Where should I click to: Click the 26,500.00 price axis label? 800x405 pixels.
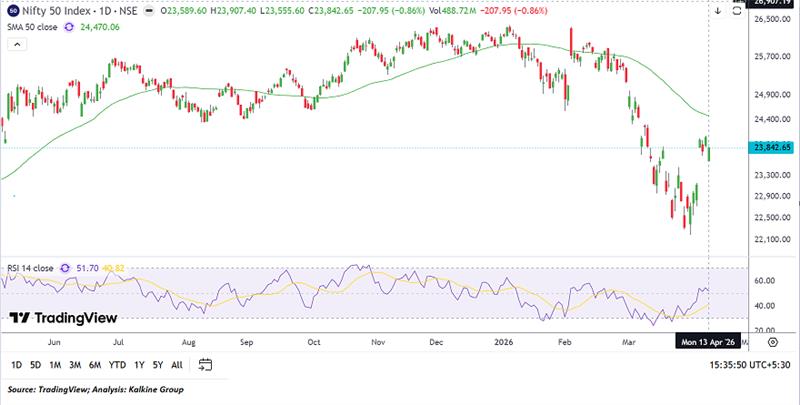pyautogui.click(x=772, y=19)
